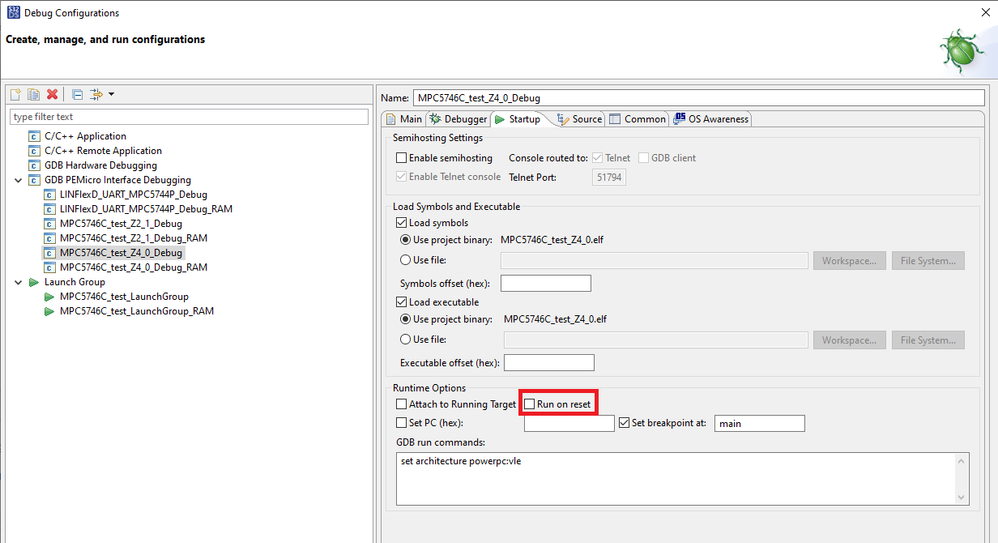
Task: Open filter options dropdown arrow
Action: coord(111,94)
